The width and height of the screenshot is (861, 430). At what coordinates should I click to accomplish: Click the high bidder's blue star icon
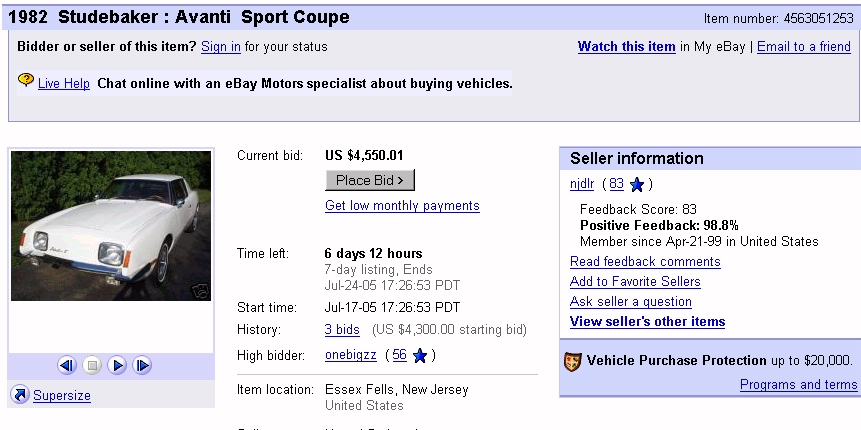pyautogui.click(x=420, y=355)
